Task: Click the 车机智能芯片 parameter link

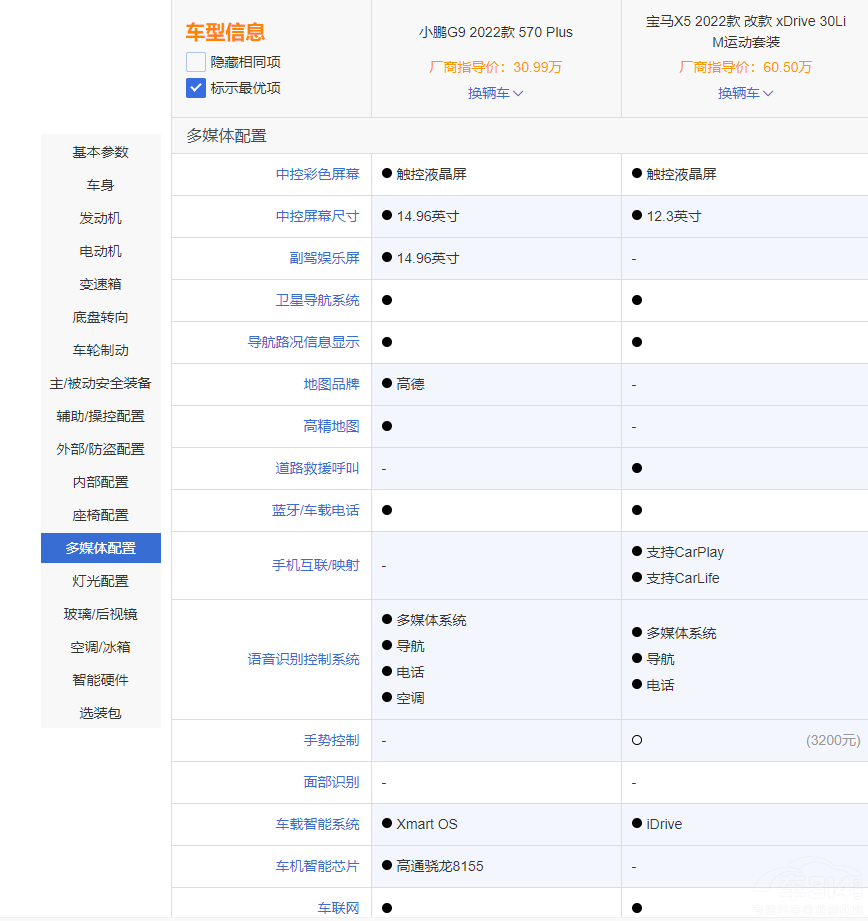Action: (x=317, y=866)
